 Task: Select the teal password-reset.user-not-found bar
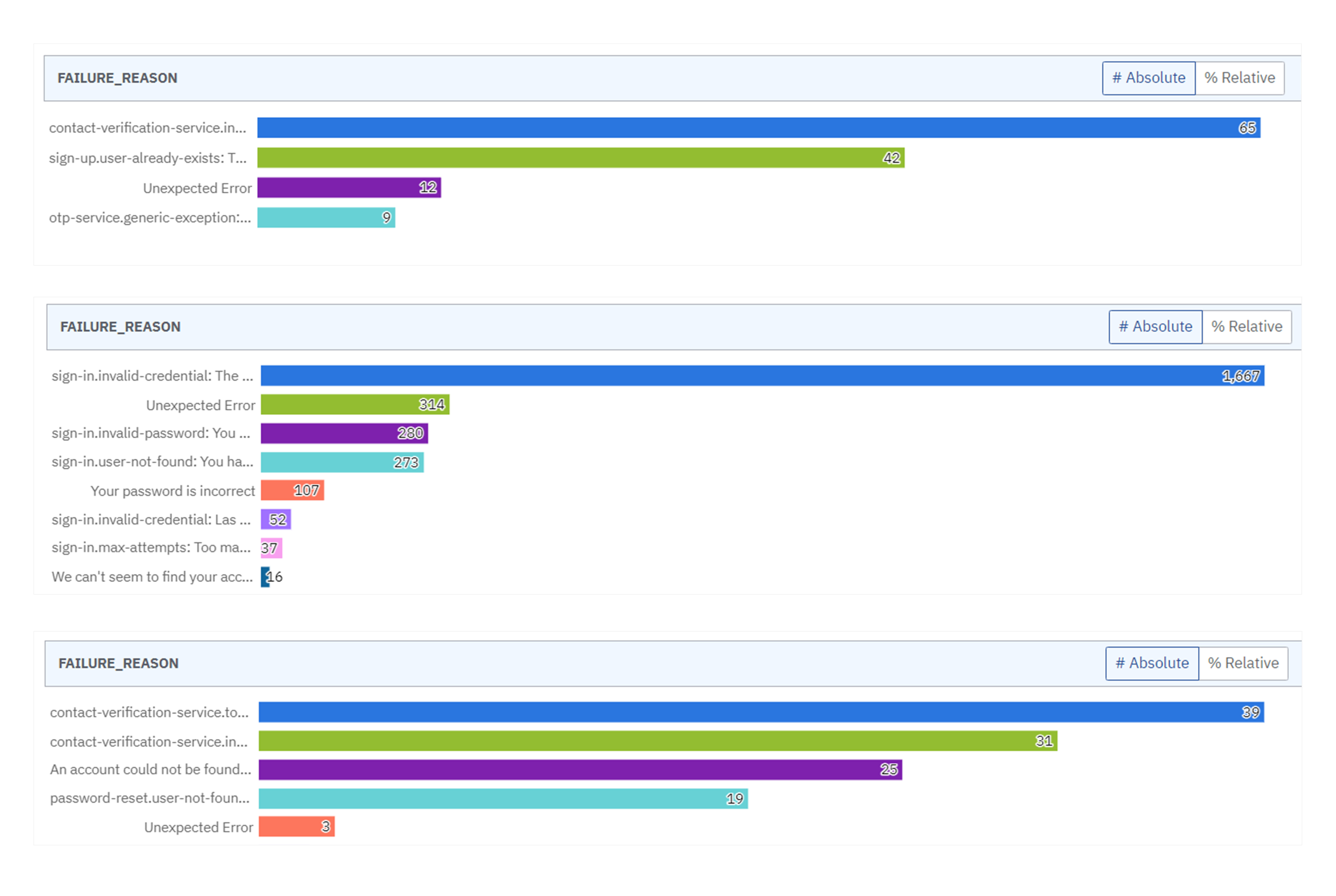coord(503,798)
